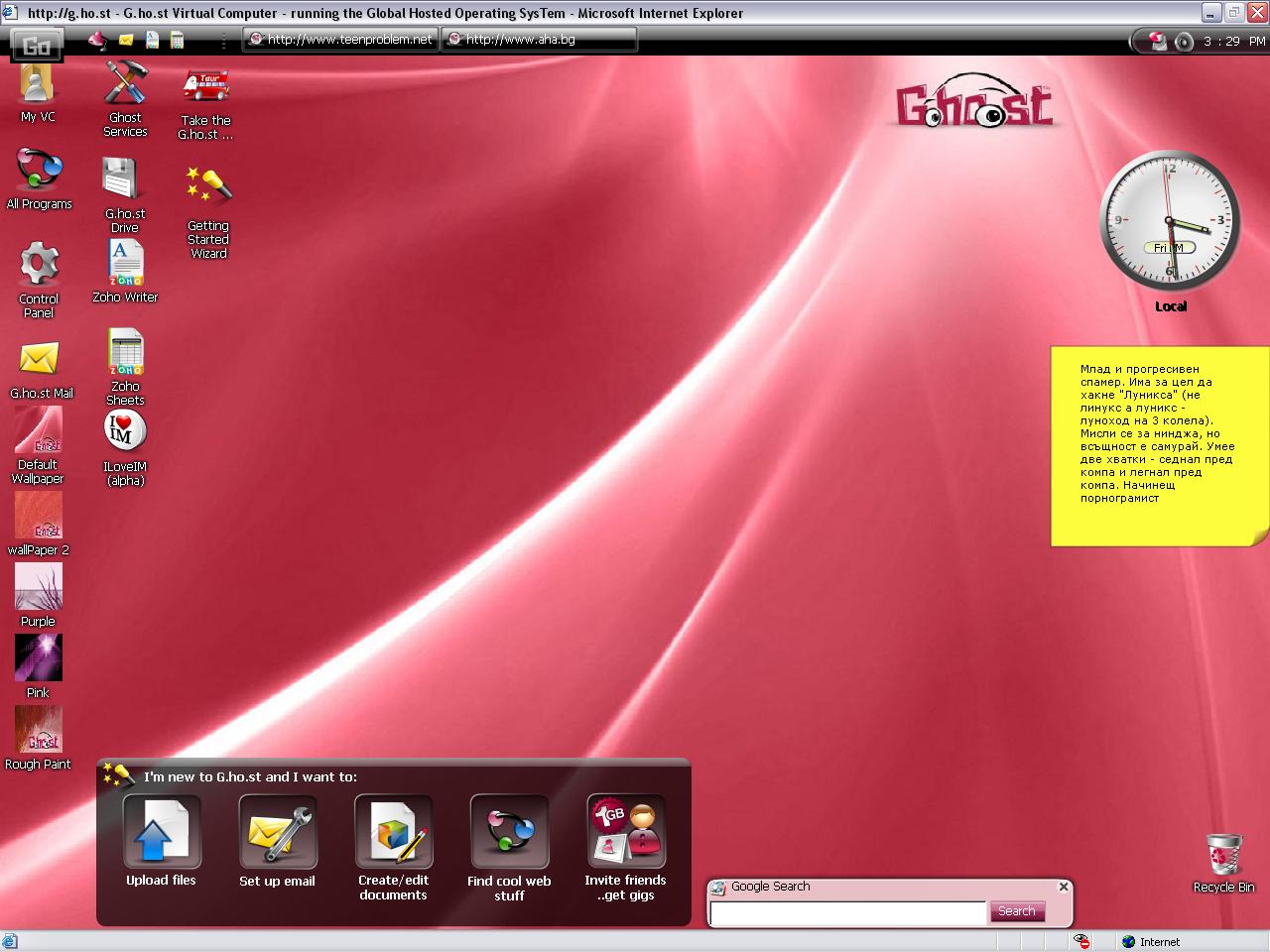Click the Google Search widget icon
The width and height of the screenshot is (1270, 952).
coord(717,889)
